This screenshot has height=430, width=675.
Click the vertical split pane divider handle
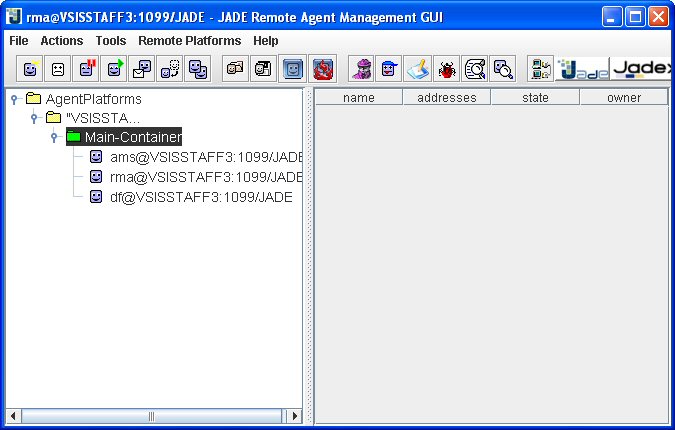click(308, 256)
